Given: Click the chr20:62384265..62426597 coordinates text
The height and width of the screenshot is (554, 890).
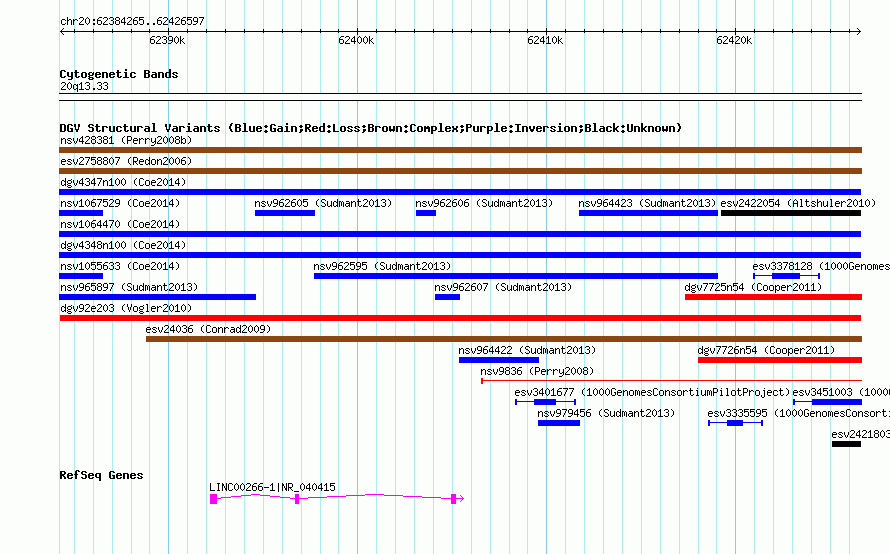Looking at the screenshot, I should (x=132, y=21).
